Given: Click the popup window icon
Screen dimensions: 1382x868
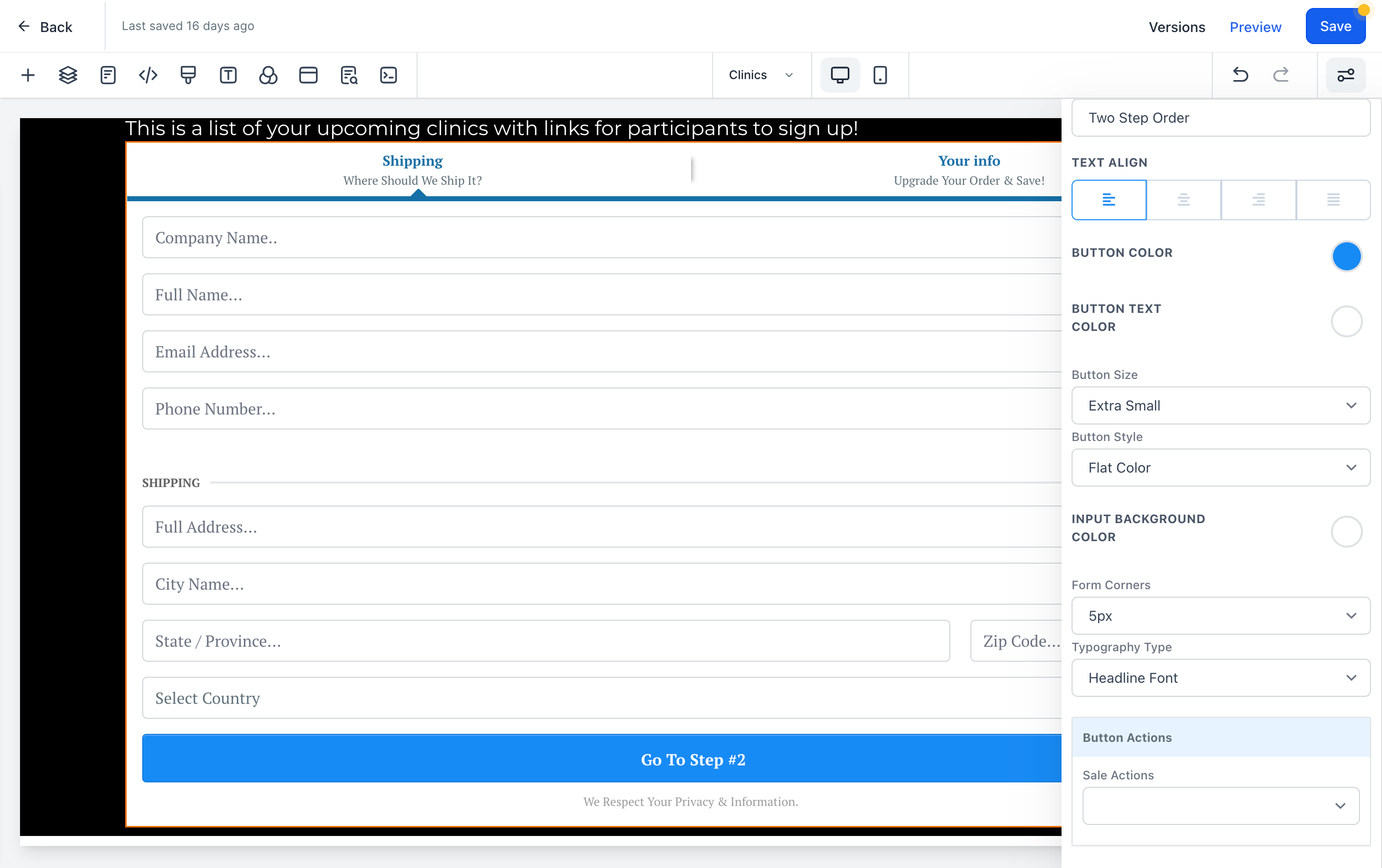Looking at the screenshot, I should click(x=308, y=75).
